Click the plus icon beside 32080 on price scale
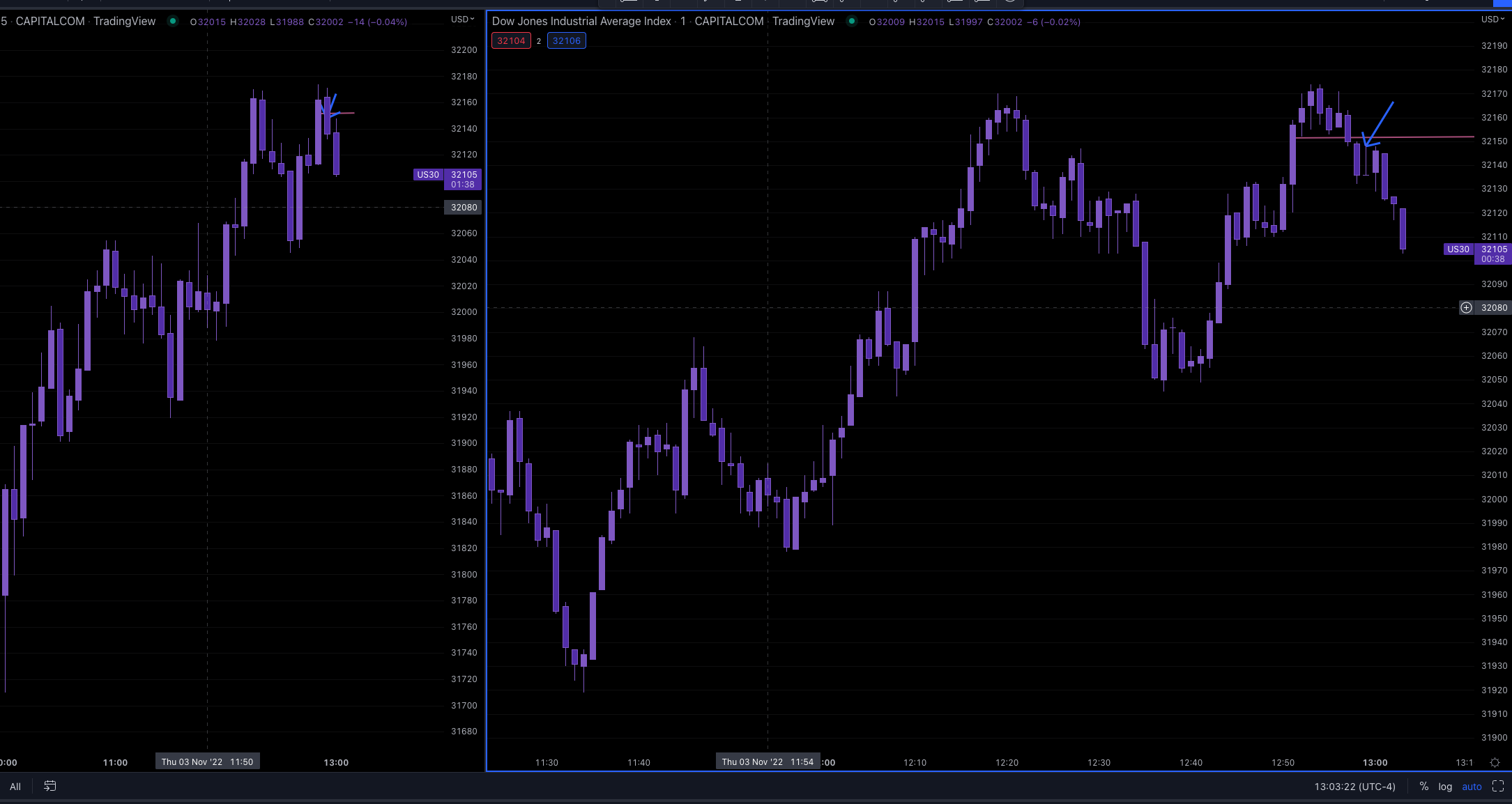1512x804 pixels. click(1466, 307)
